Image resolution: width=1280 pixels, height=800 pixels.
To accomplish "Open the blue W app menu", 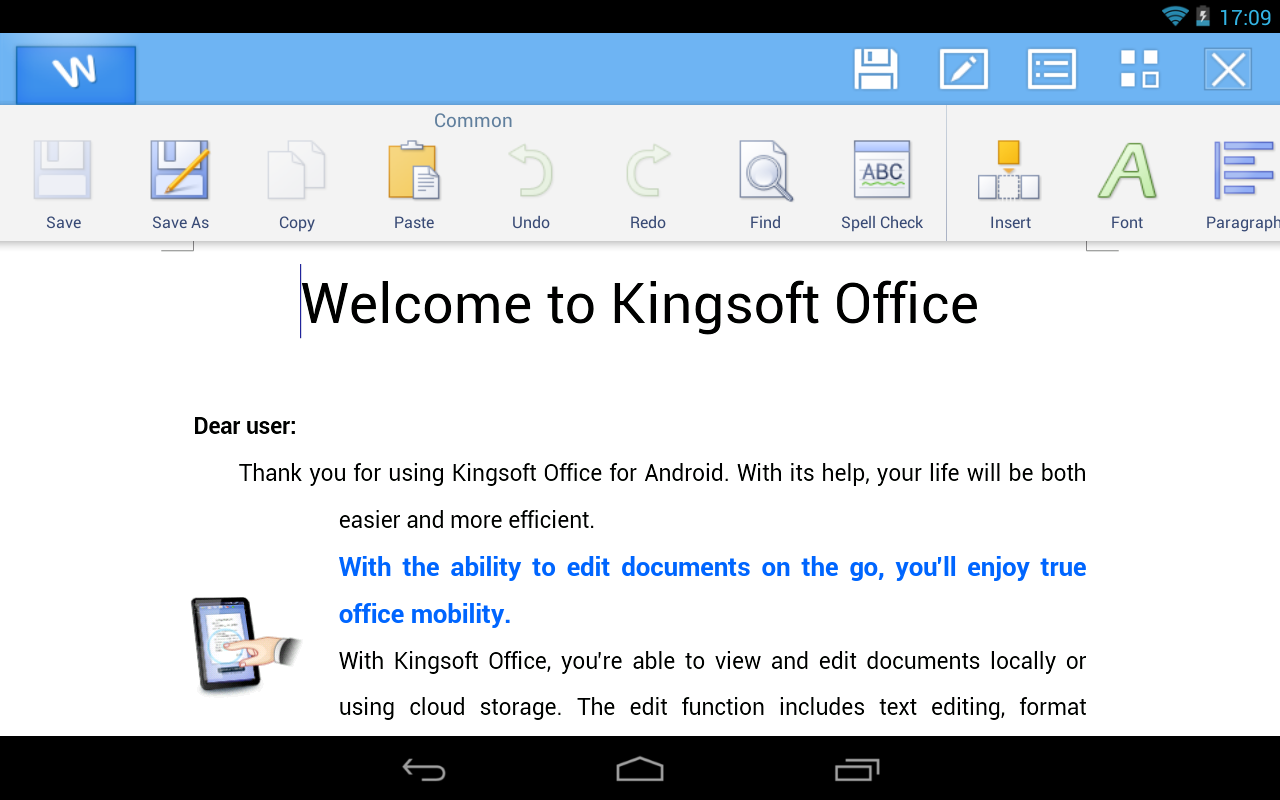I will click(76, 74).
